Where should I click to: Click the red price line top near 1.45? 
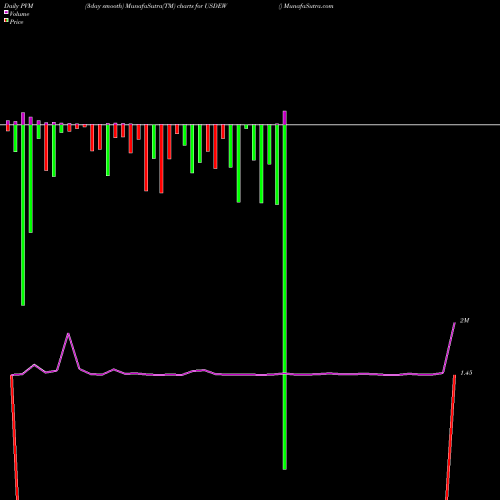[x=455, y=377]
